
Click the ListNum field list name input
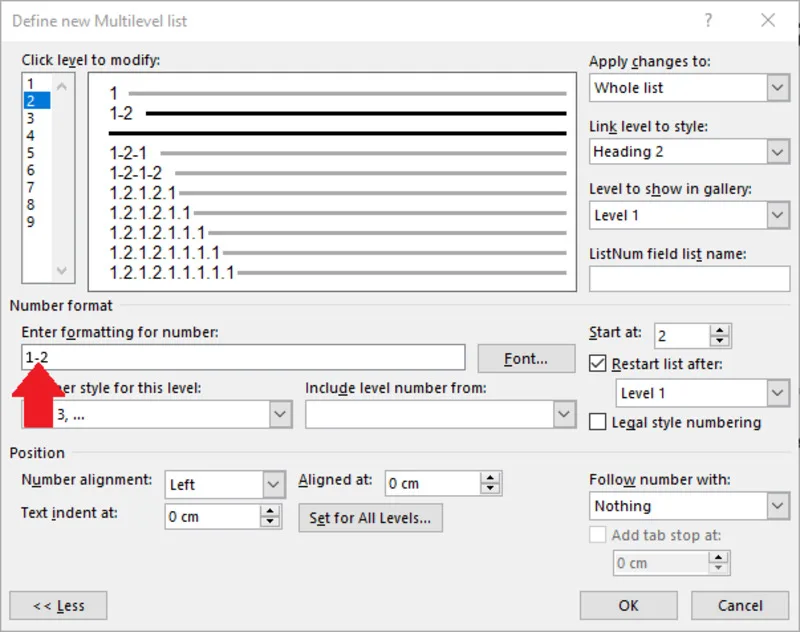pyautogui.click(x=689, y=279)
